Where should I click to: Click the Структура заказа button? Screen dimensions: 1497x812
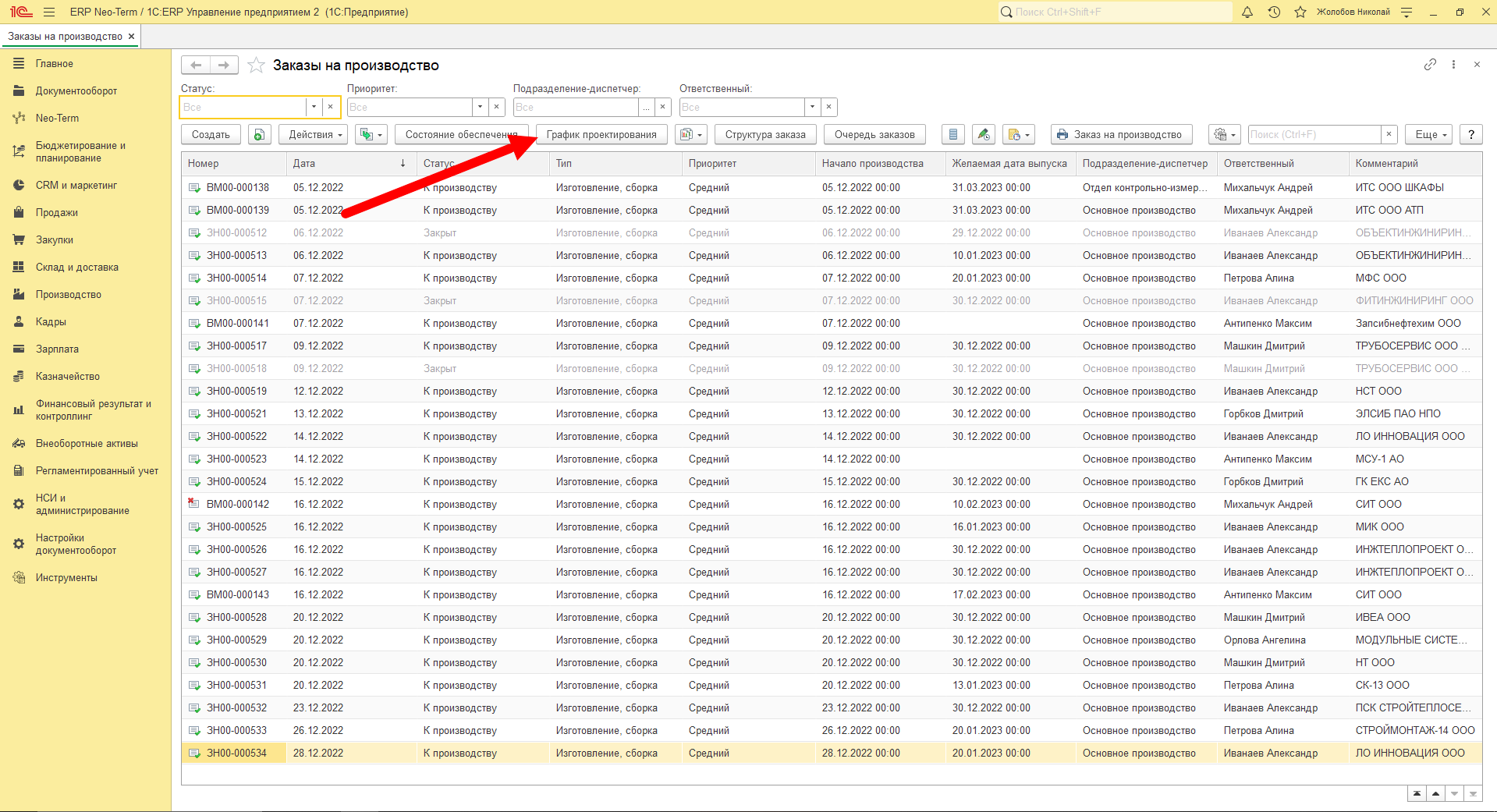pos(765,135)
